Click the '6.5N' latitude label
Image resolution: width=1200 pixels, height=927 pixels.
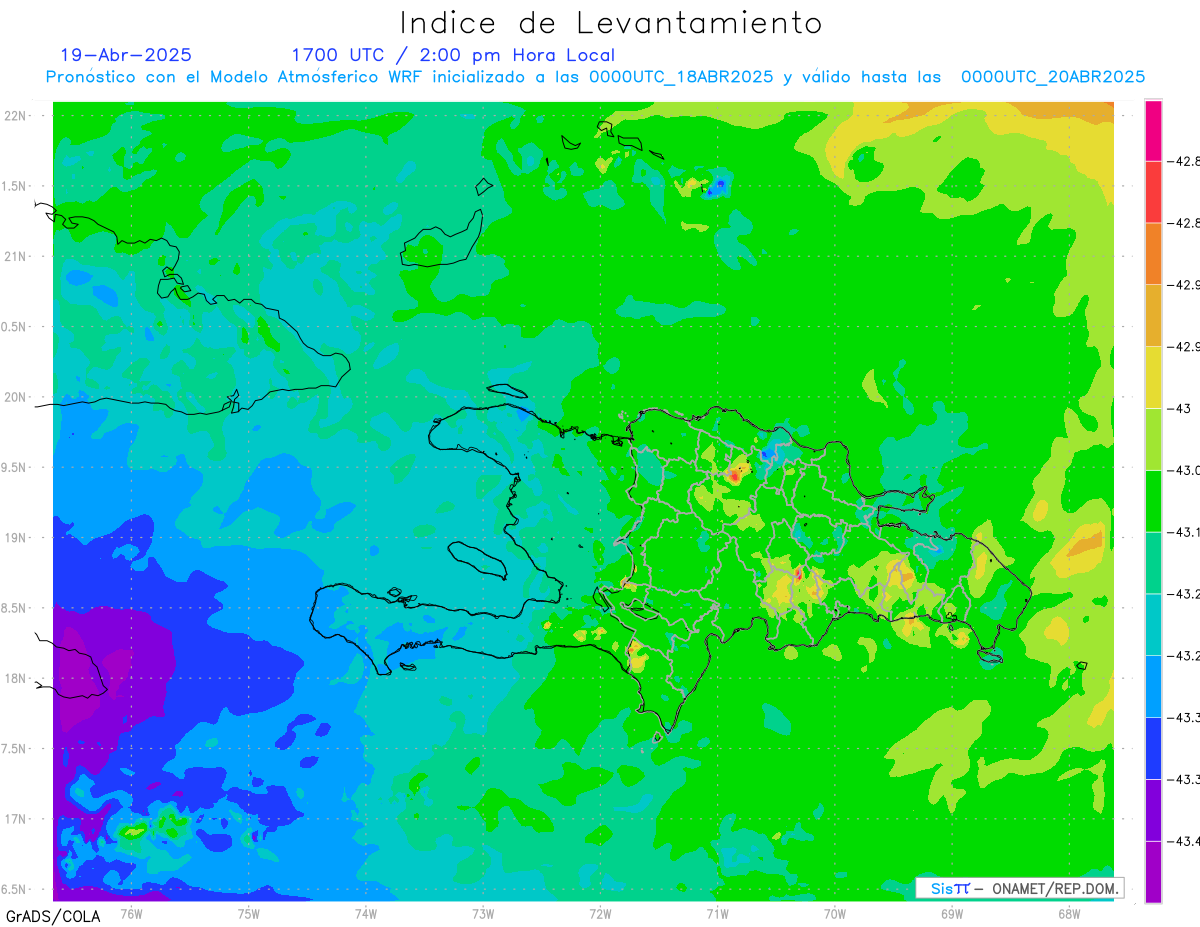15,890
